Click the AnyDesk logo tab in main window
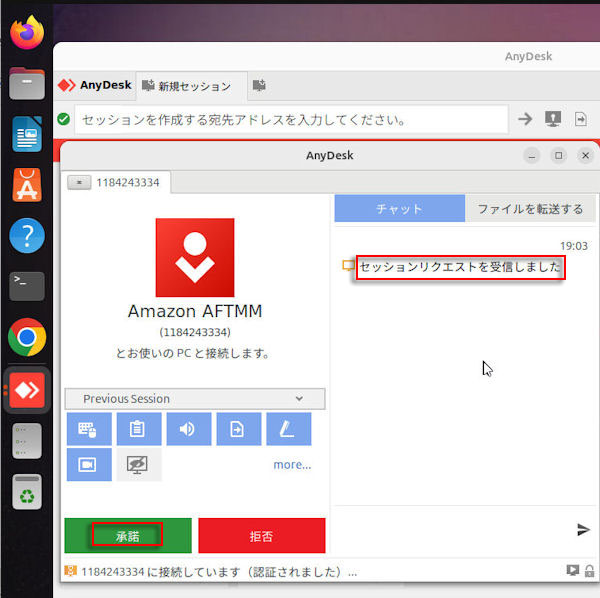This screenshot has height=598, width=600. click(x=95, y=85)
